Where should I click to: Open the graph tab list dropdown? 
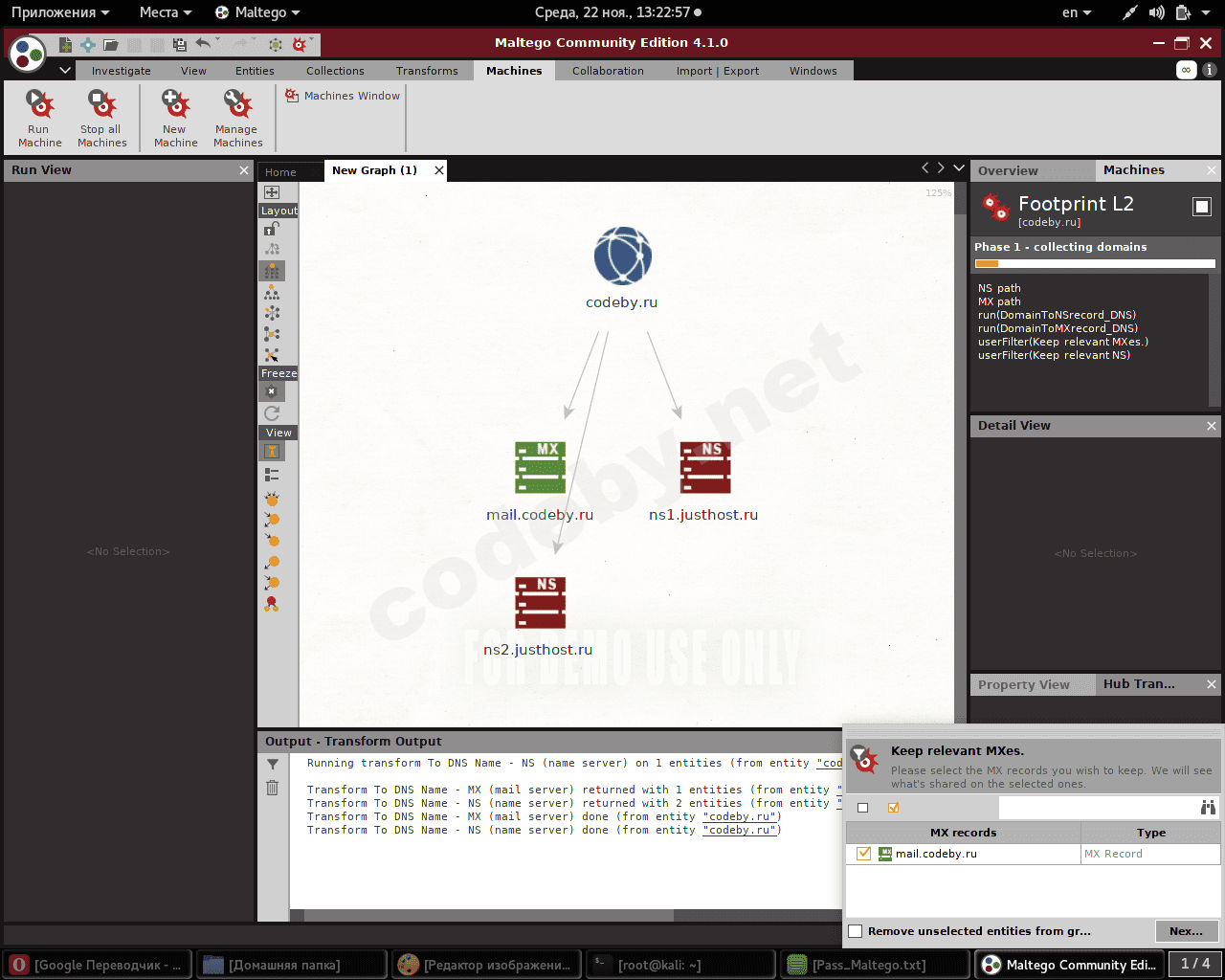[959, 168]
